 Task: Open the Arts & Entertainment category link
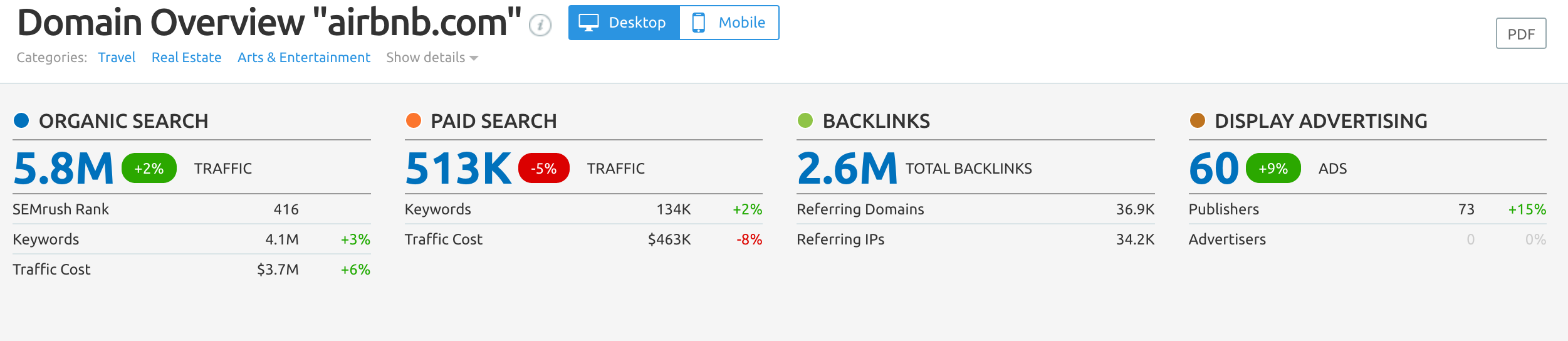(304, 58)
